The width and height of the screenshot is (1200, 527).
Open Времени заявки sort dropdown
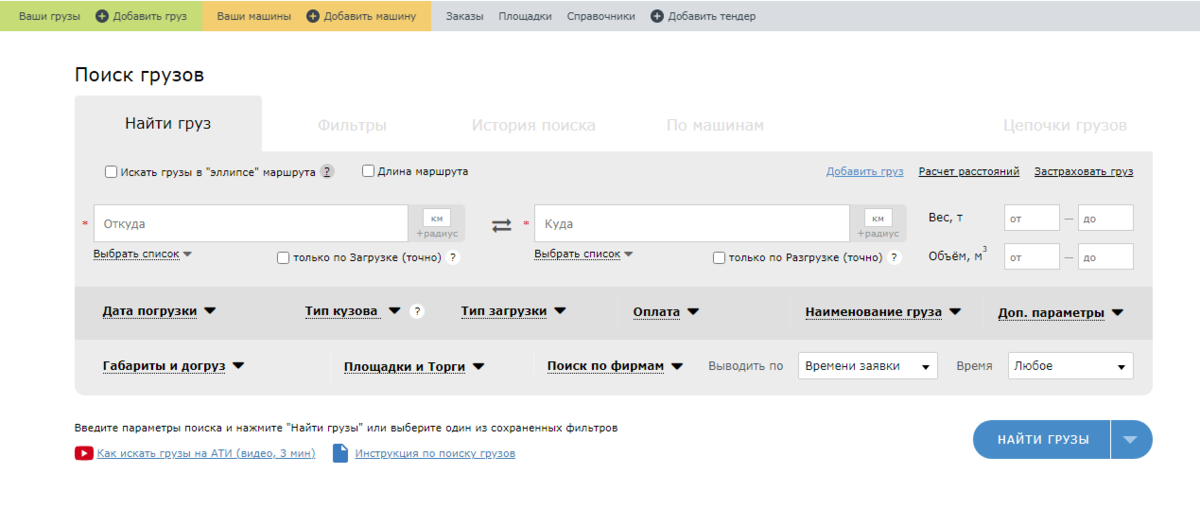tap(868, 366)
